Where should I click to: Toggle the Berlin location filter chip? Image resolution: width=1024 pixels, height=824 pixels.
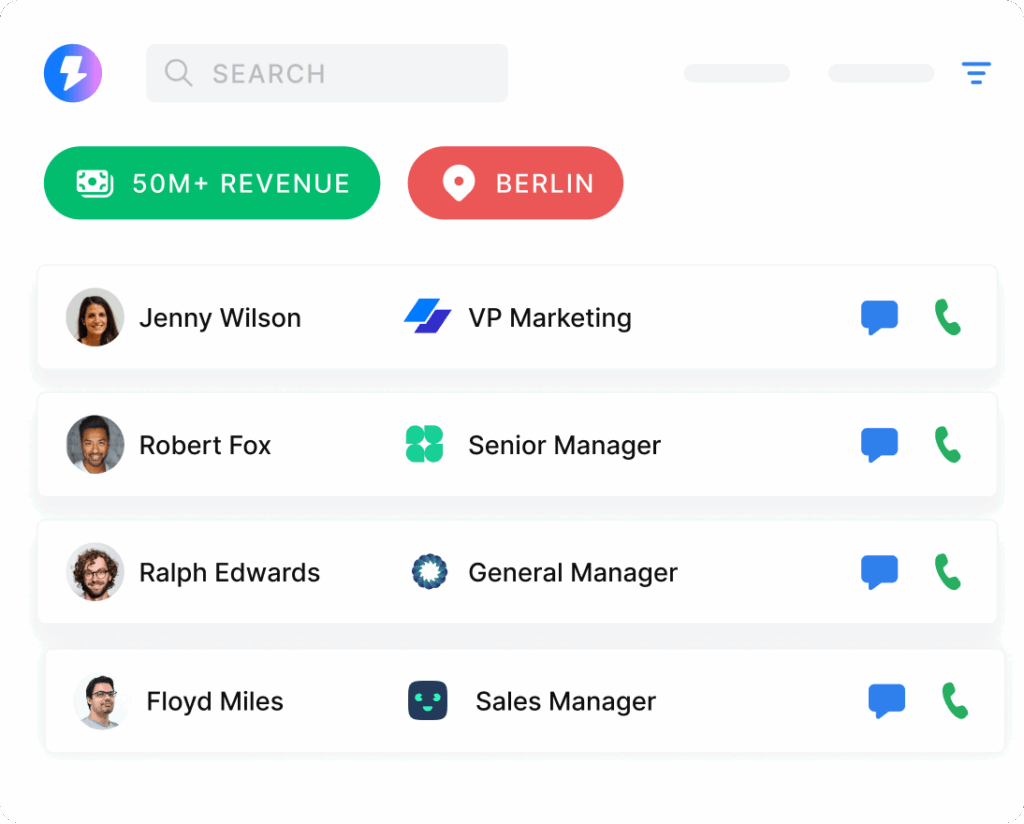(515, 183)
